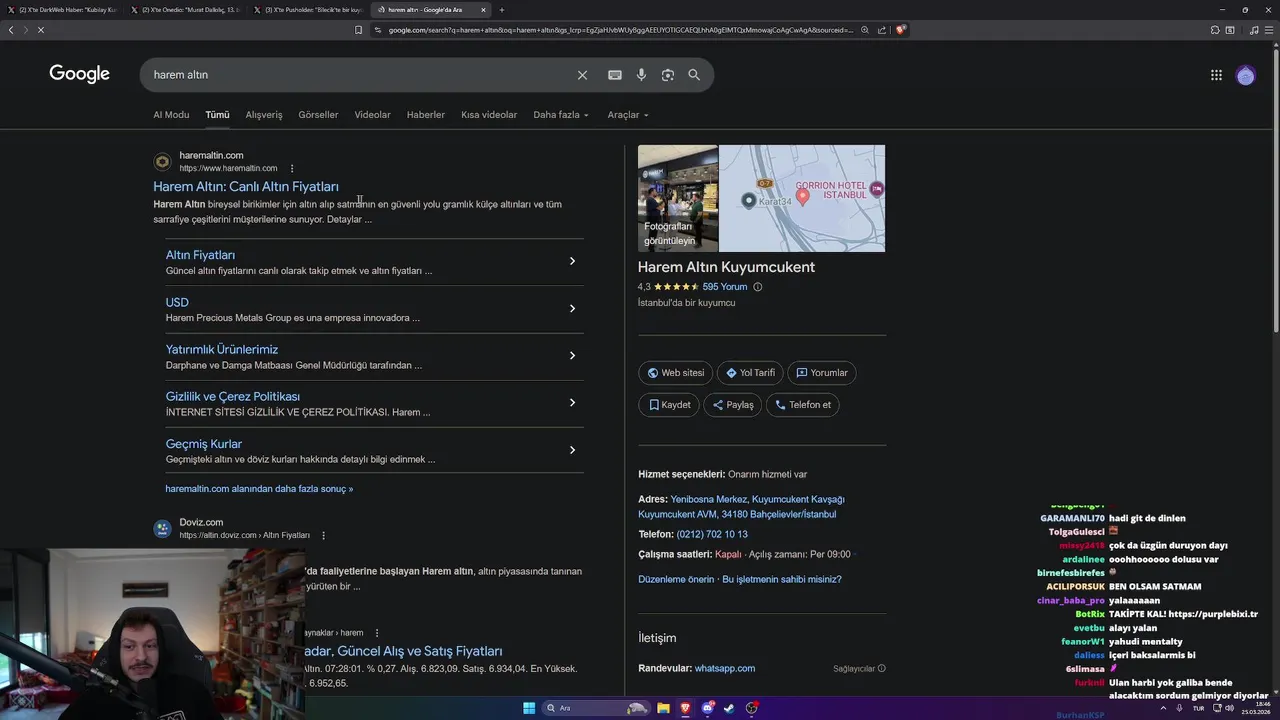Open Discord from the taskbar
The width and height of the screenshot is (1280, 720).
point(708,708)
